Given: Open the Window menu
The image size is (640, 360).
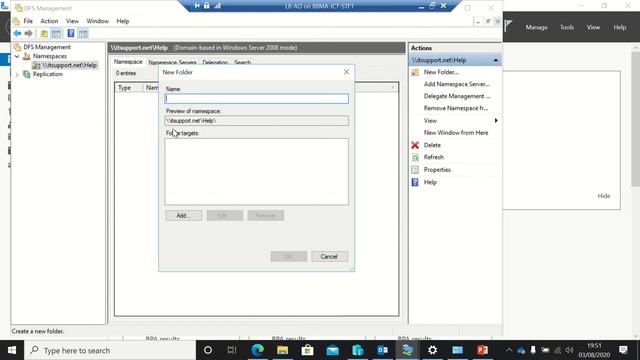Looking at the screenshot, I should click(x=98, y=21).
